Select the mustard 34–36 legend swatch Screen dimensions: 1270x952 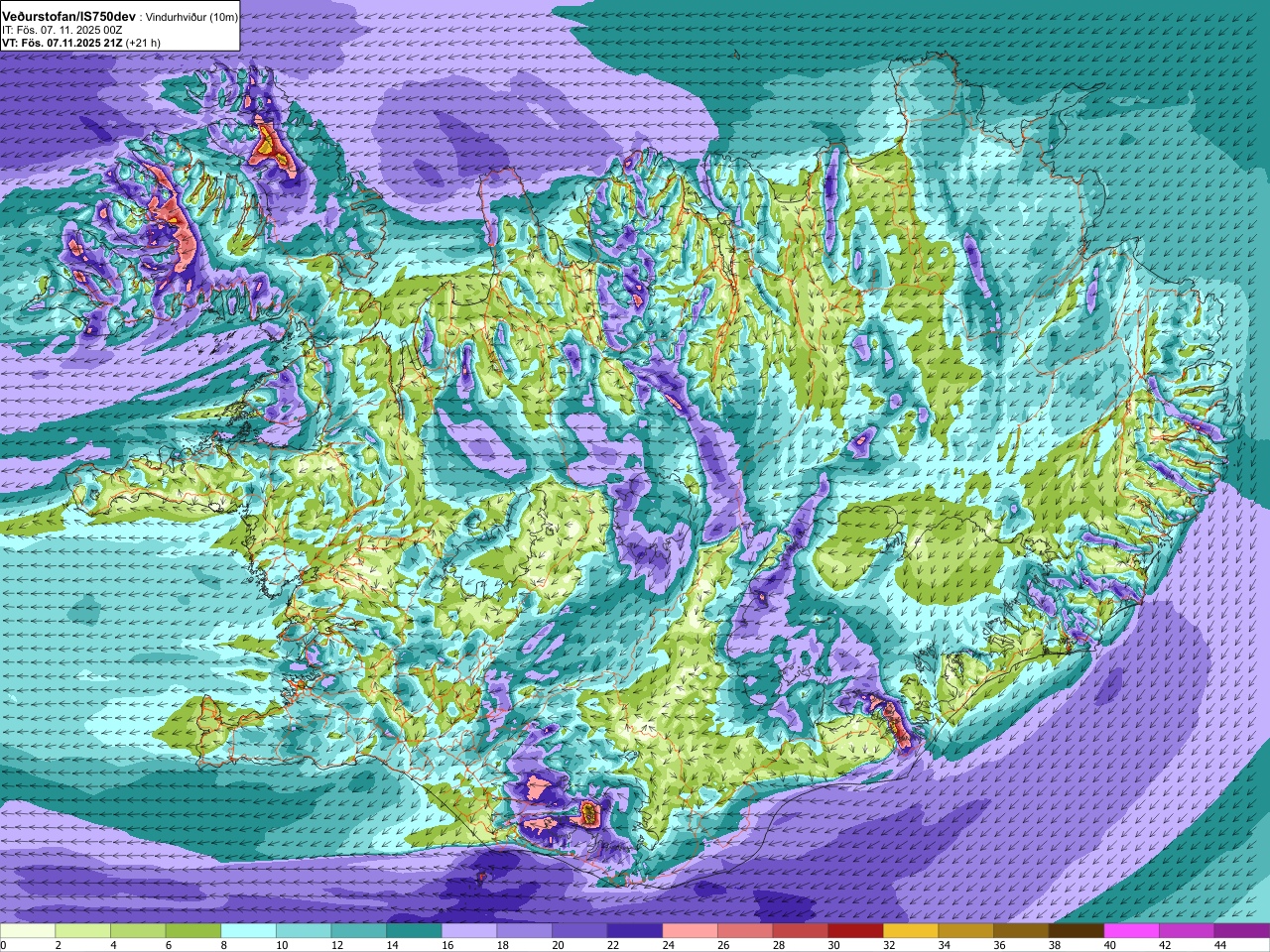point(966,931)
